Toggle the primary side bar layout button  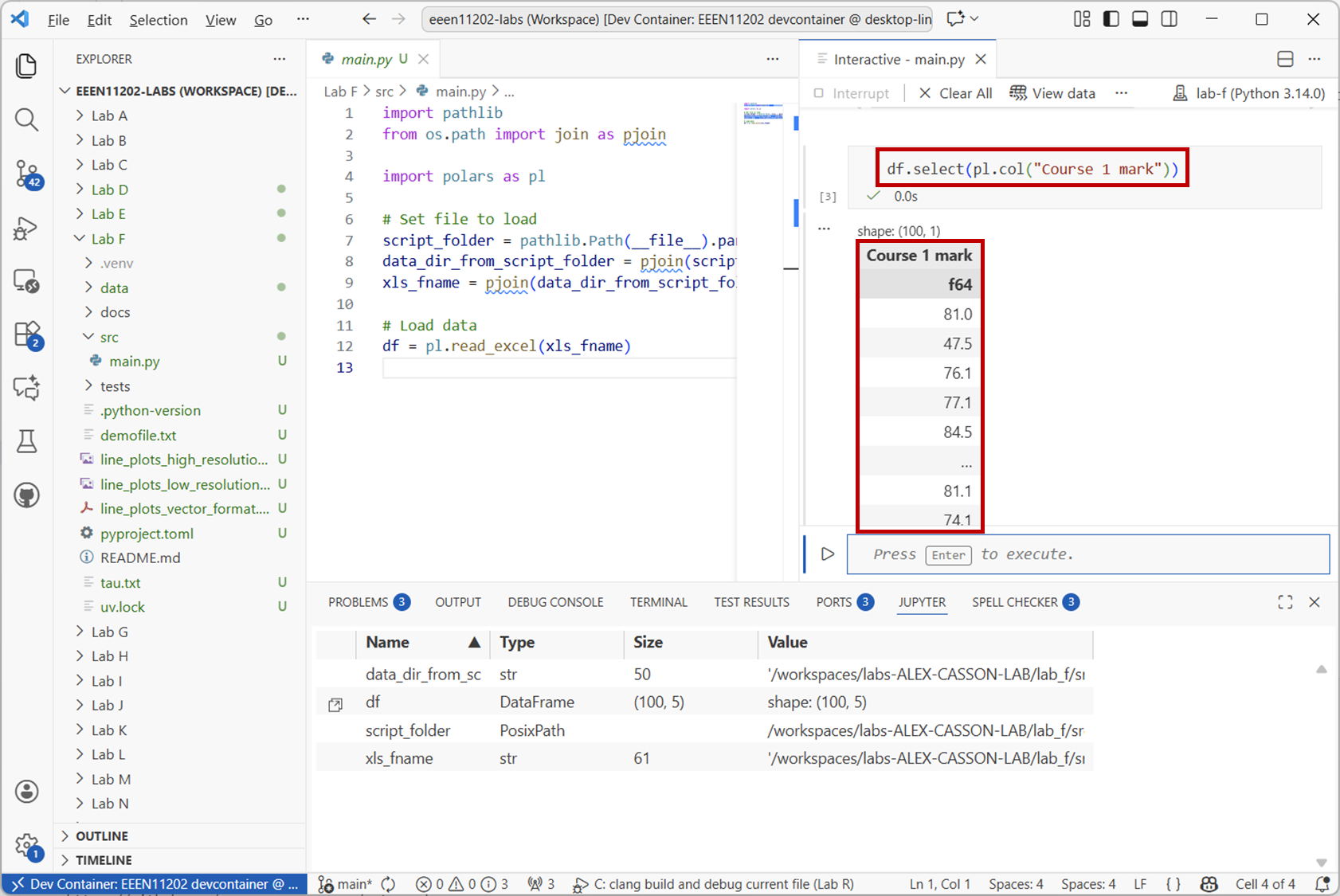point(1111,19)
